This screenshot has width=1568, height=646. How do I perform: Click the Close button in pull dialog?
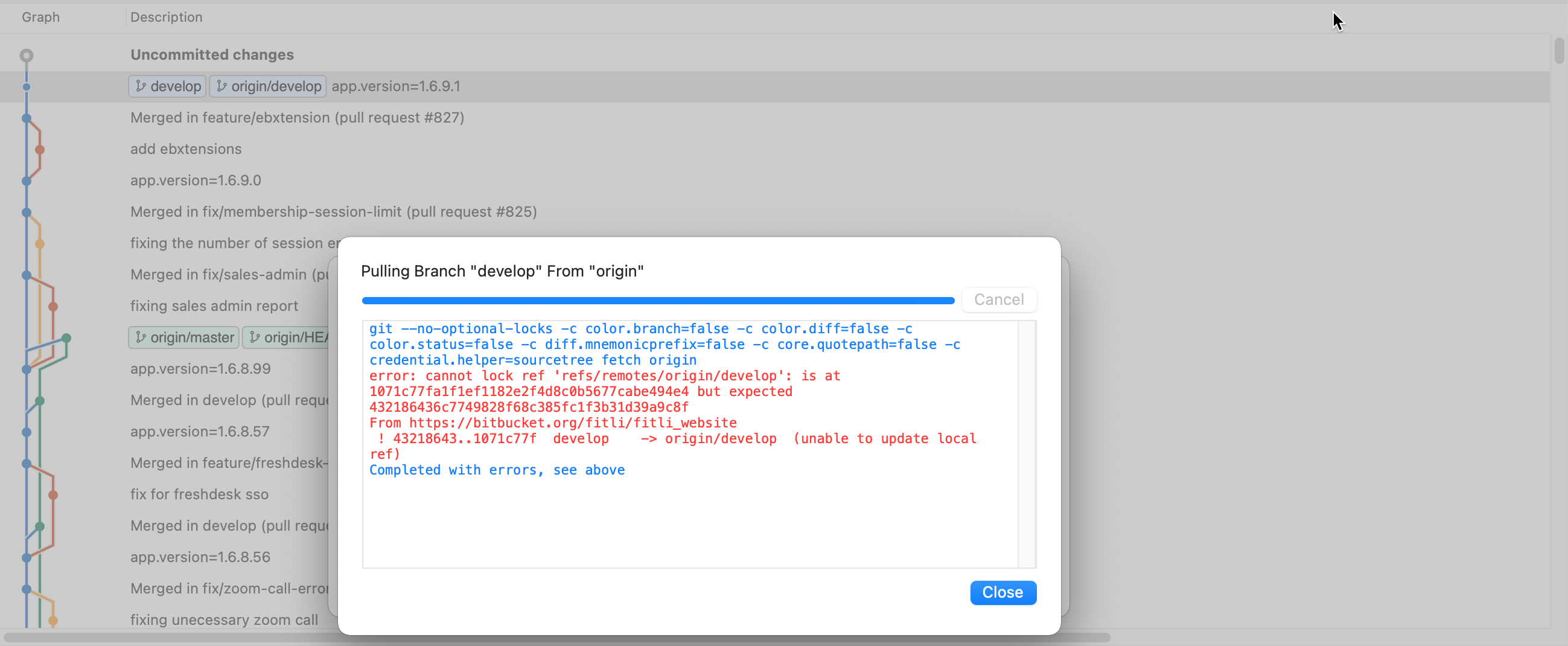(x=1002, y=592)
